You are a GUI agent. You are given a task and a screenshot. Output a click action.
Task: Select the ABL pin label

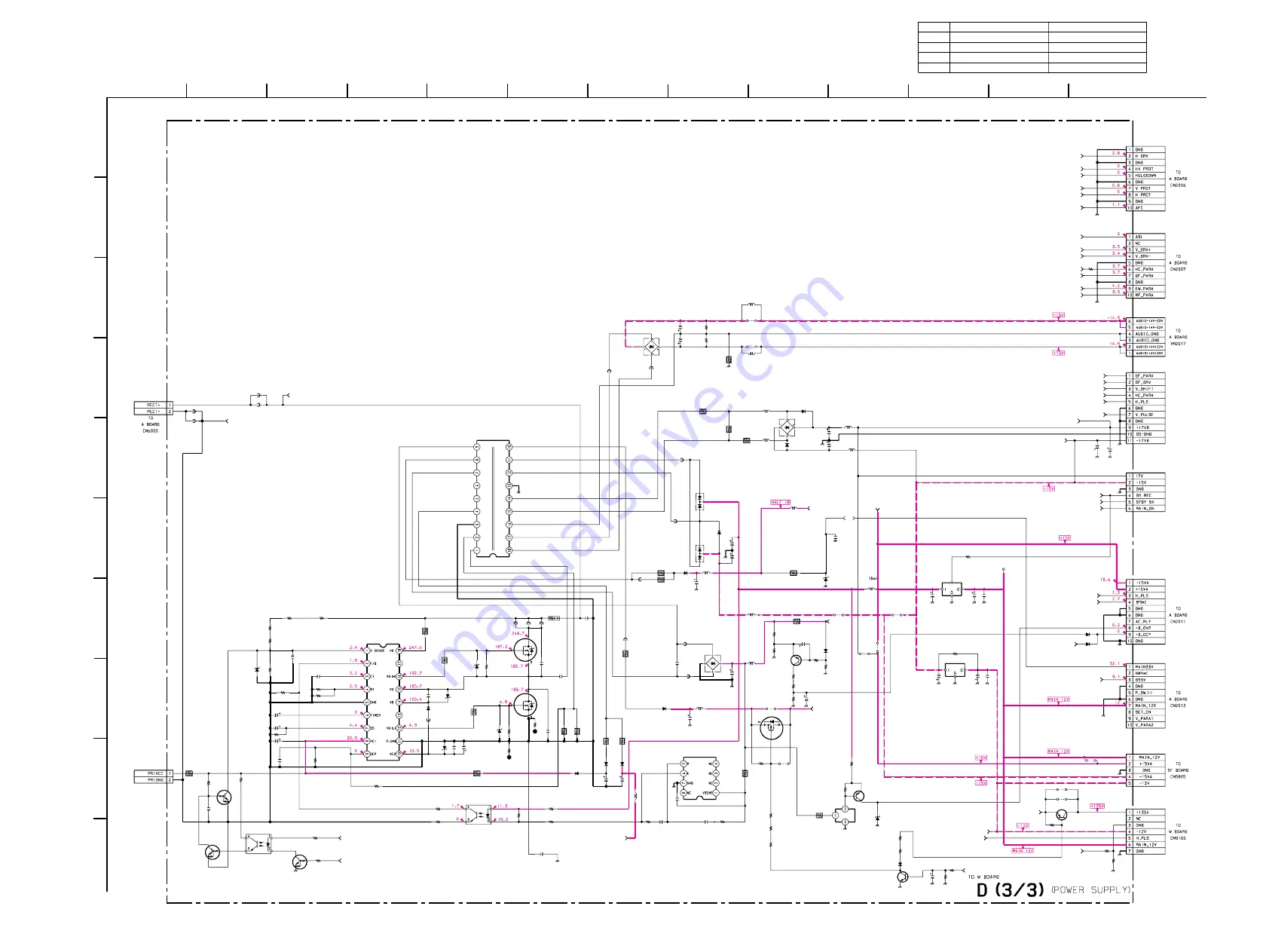[x=1139, y=237]
